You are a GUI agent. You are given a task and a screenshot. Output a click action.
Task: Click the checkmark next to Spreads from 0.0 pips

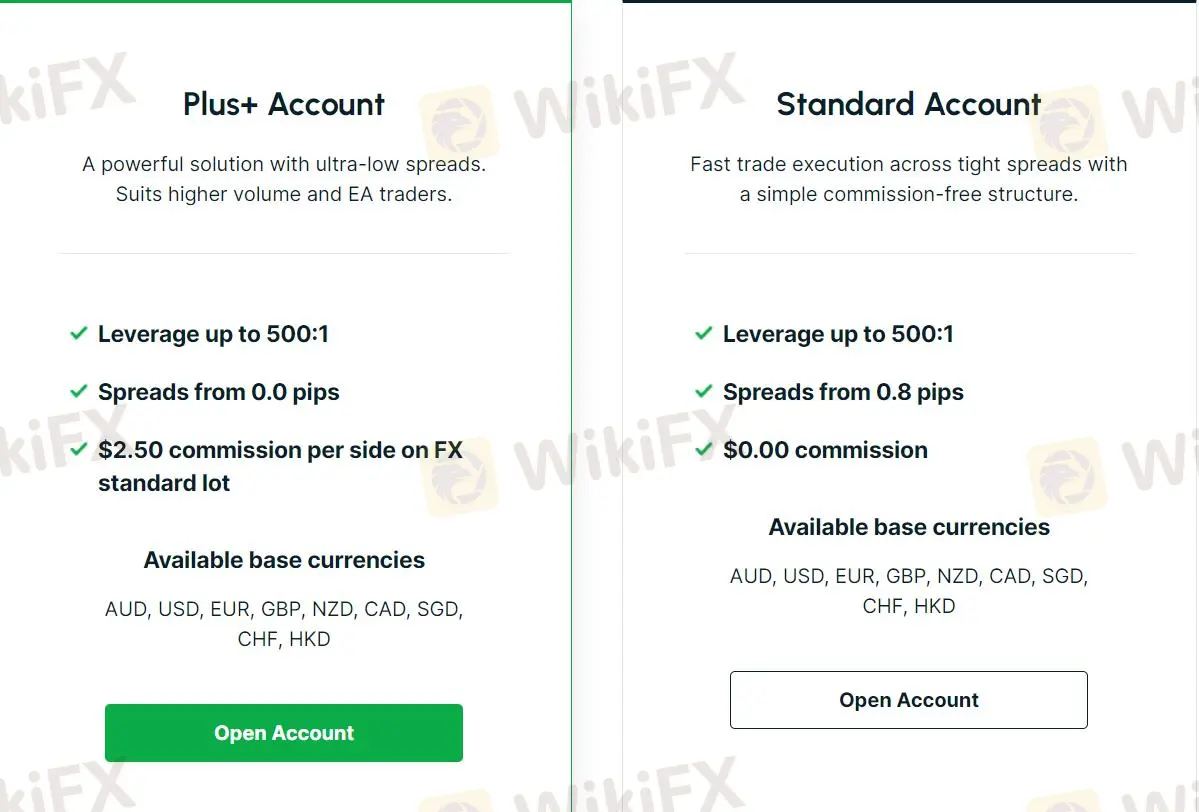point(79,391)
